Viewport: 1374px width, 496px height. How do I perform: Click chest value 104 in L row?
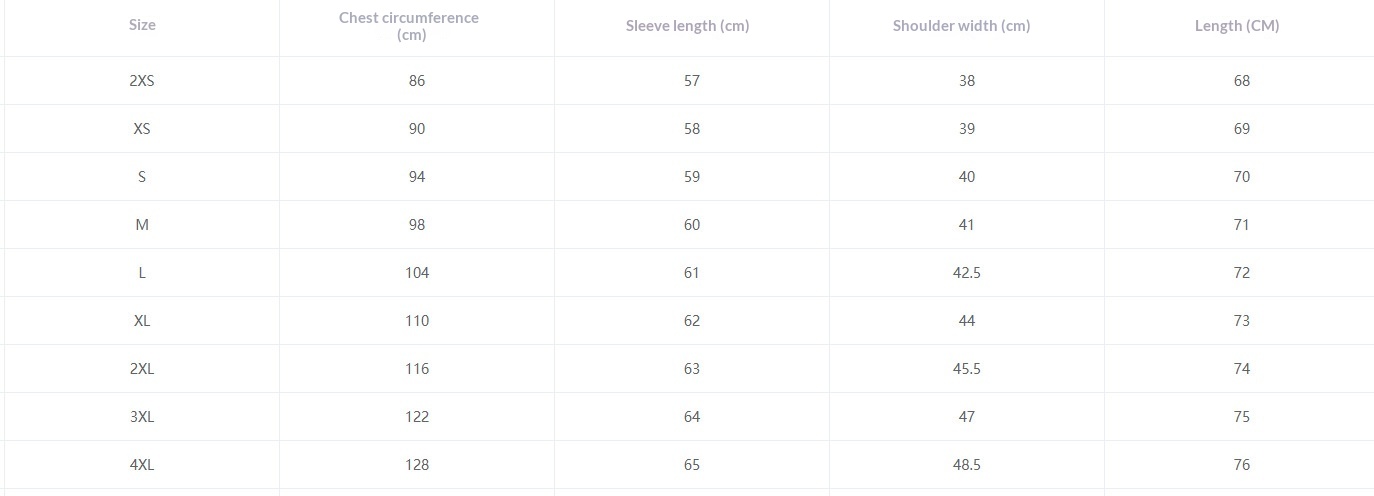click(x=417, y=273)
